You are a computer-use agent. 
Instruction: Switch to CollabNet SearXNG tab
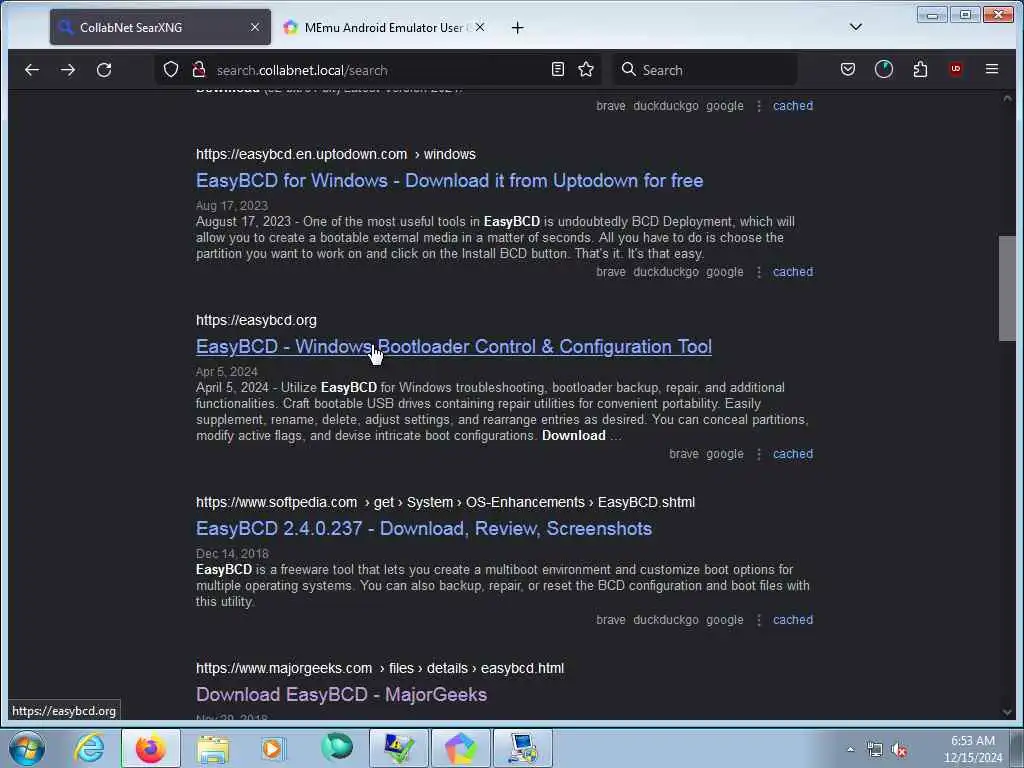(x=160, y=27)
